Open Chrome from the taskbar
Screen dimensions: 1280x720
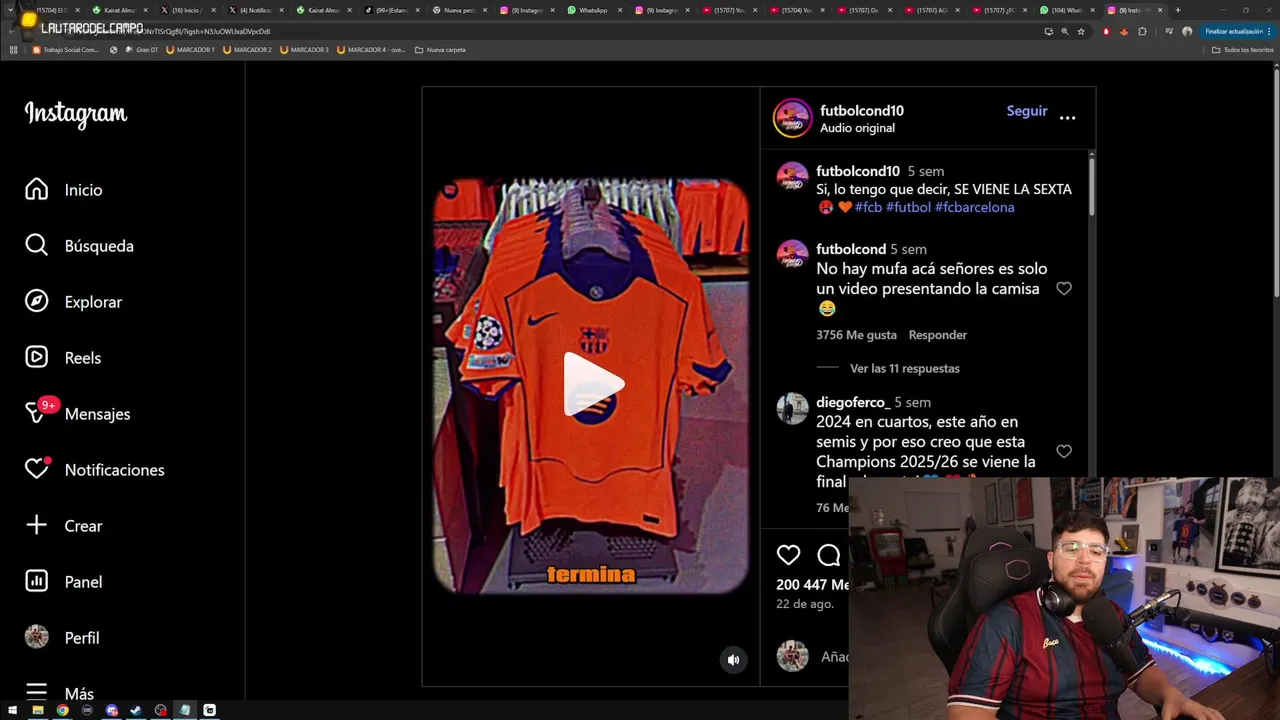pyautogui.click(x=62, y=710)
